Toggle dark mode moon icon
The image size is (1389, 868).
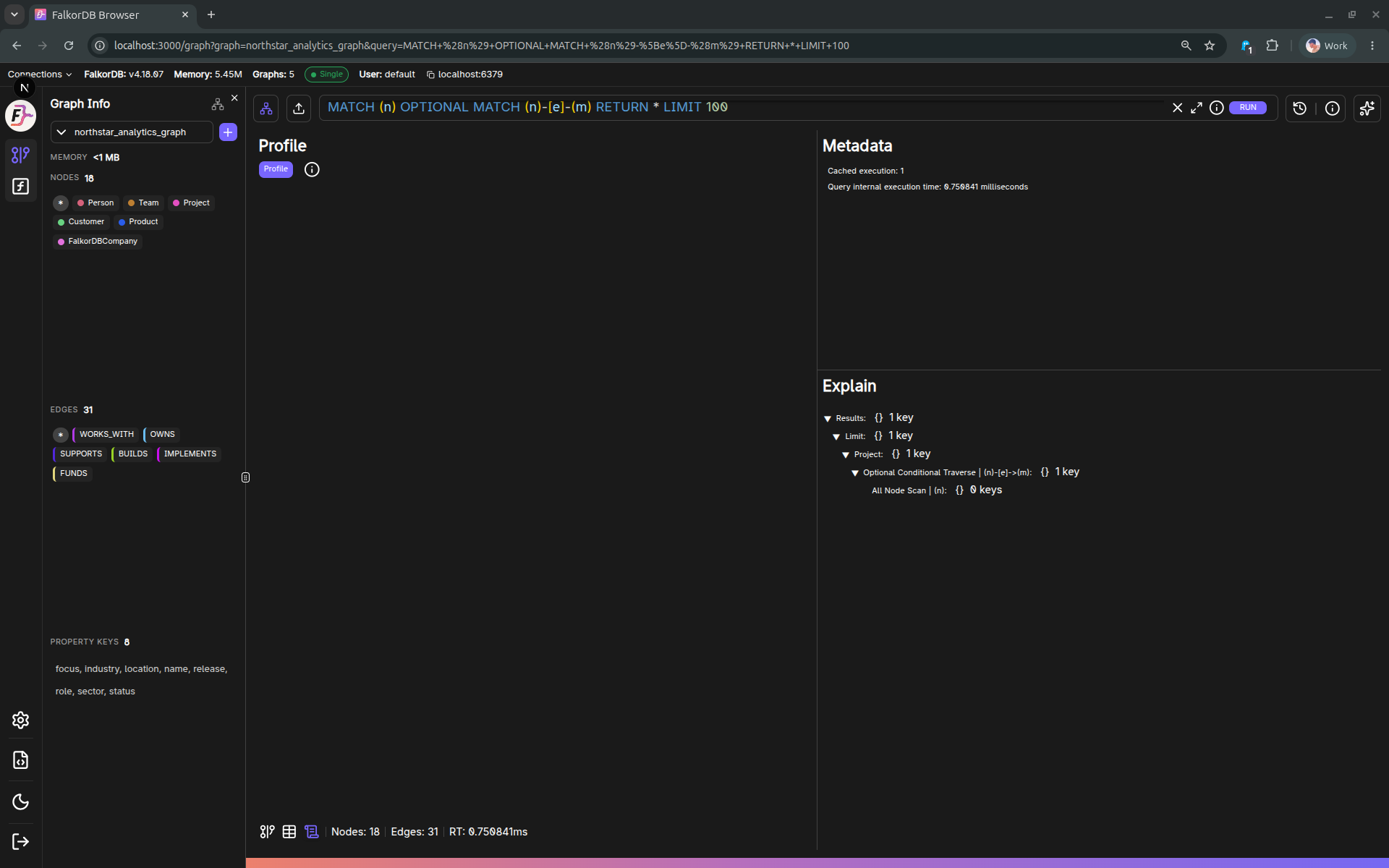click(21, 801)
